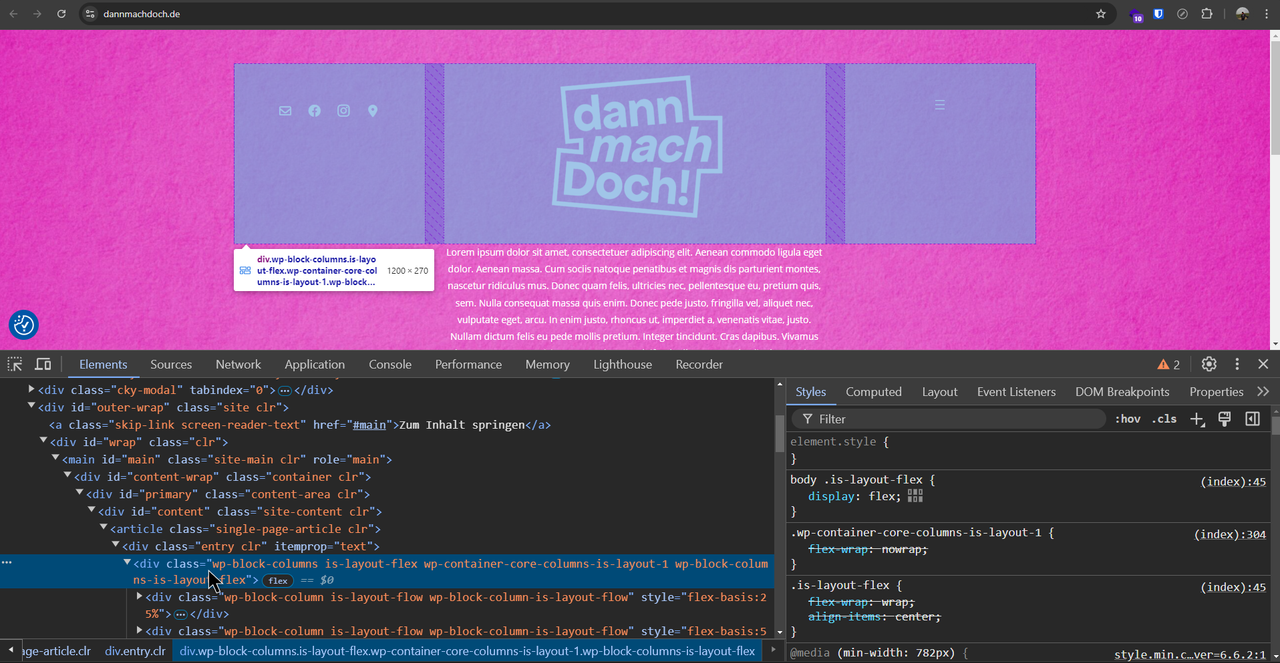The height and width of the screenshot is (663, 1280).
Task: Collapse the main id="main" node
Action: (55, 459)
